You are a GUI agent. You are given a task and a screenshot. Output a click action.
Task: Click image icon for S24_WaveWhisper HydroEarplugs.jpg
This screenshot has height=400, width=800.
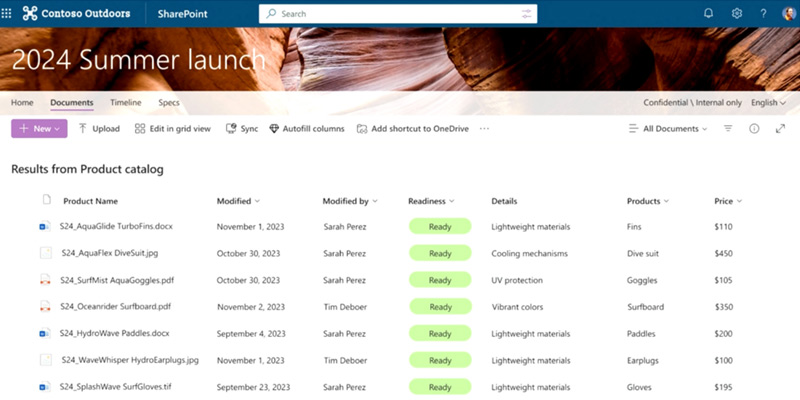pos(46,360)
